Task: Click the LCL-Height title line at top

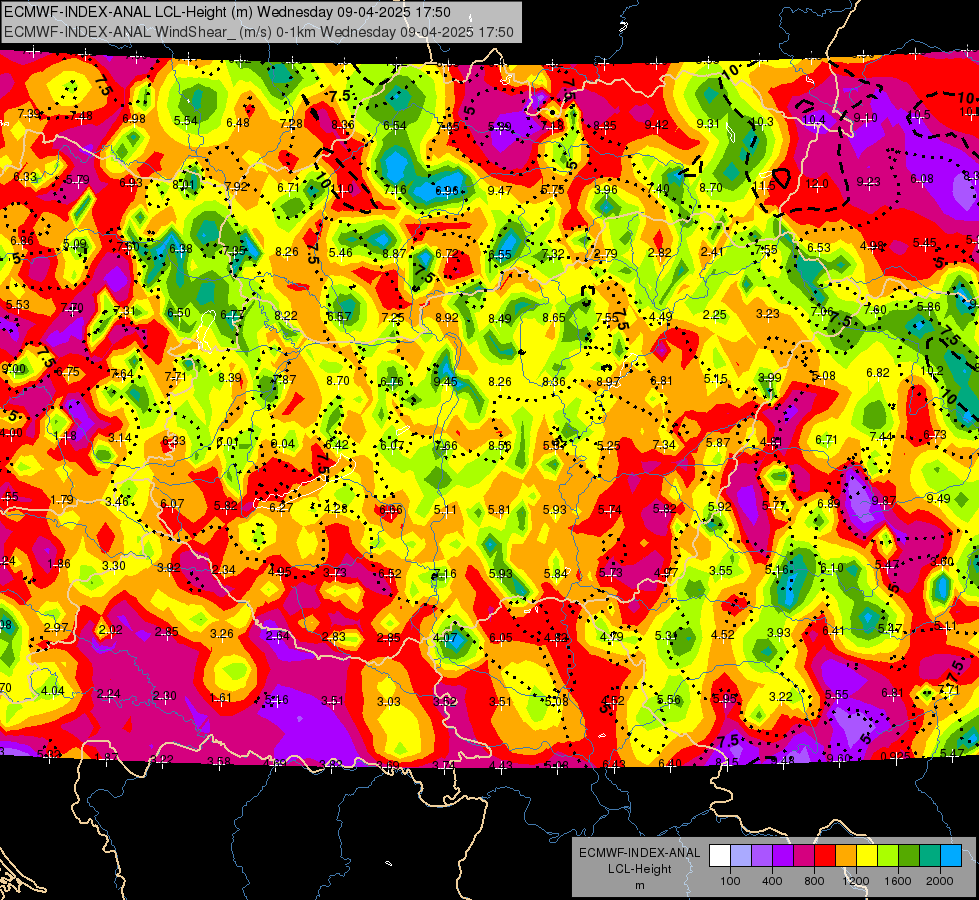Action: [227, 12]
